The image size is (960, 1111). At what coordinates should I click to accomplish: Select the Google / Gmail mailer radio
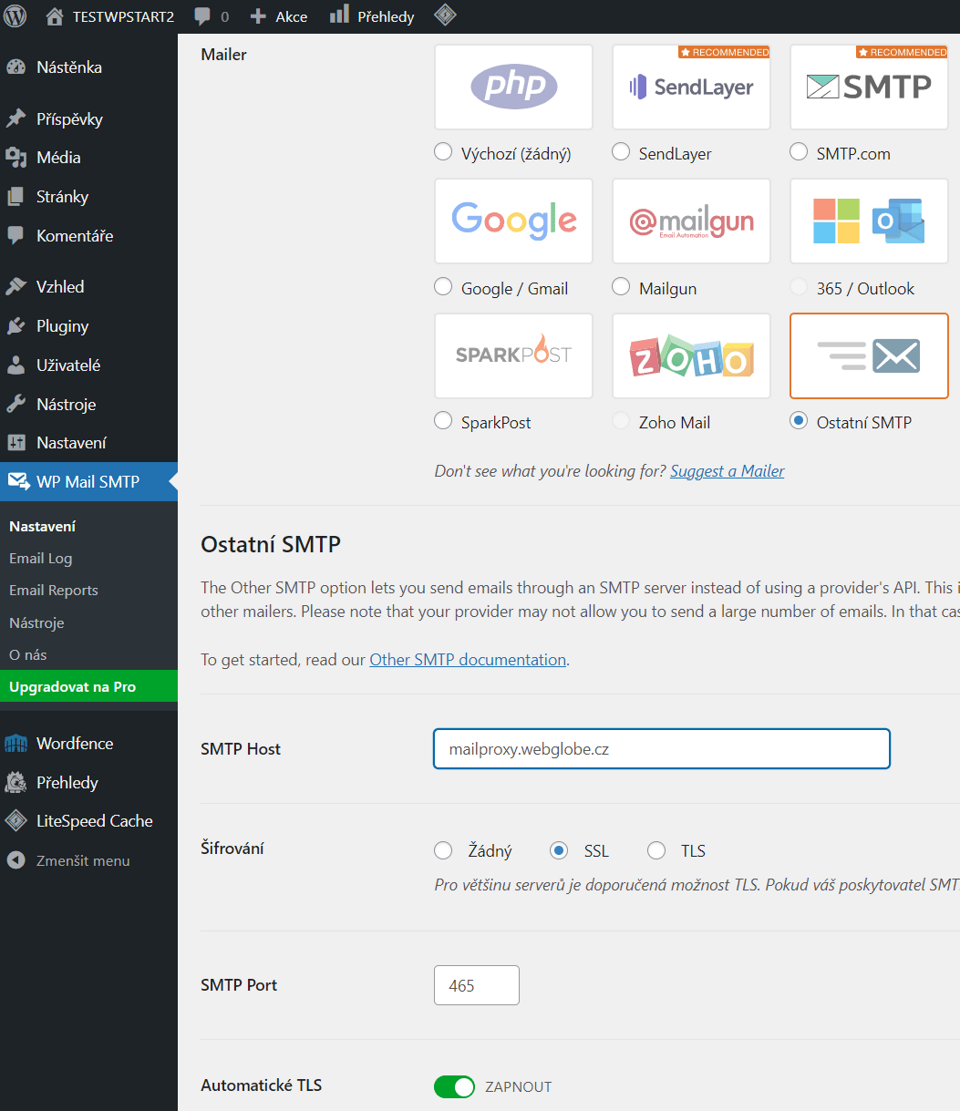[444, 286]
